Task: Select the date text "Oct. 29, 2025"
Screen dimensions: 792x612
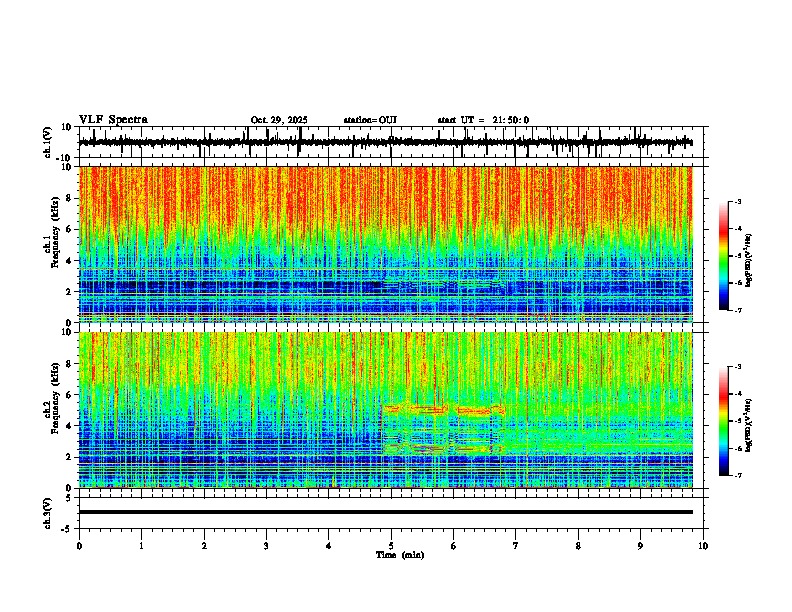Action: (279, 120)
